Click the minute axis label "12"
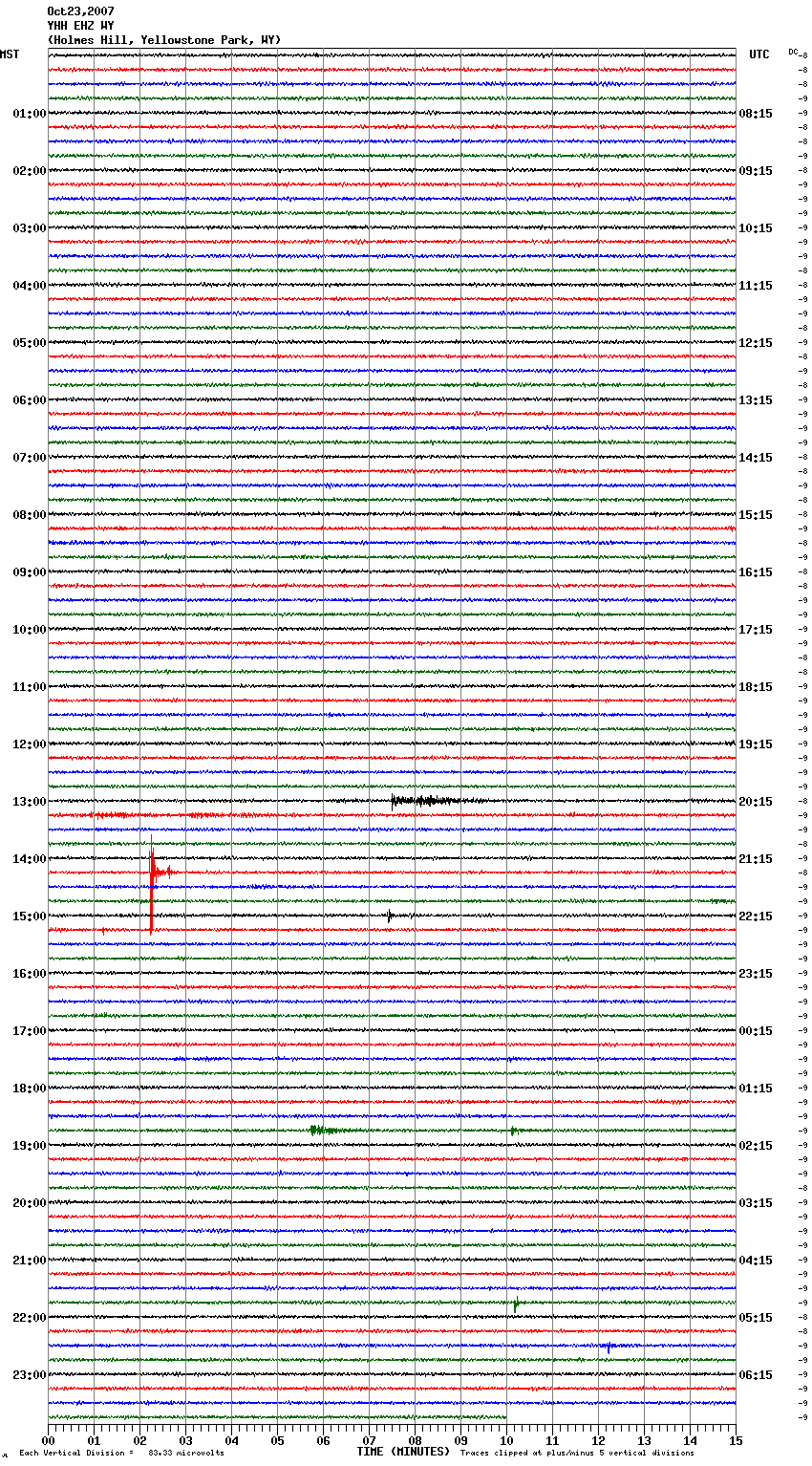The image size is (812, 1466). pyautogui.click(x=598, y=1439)
